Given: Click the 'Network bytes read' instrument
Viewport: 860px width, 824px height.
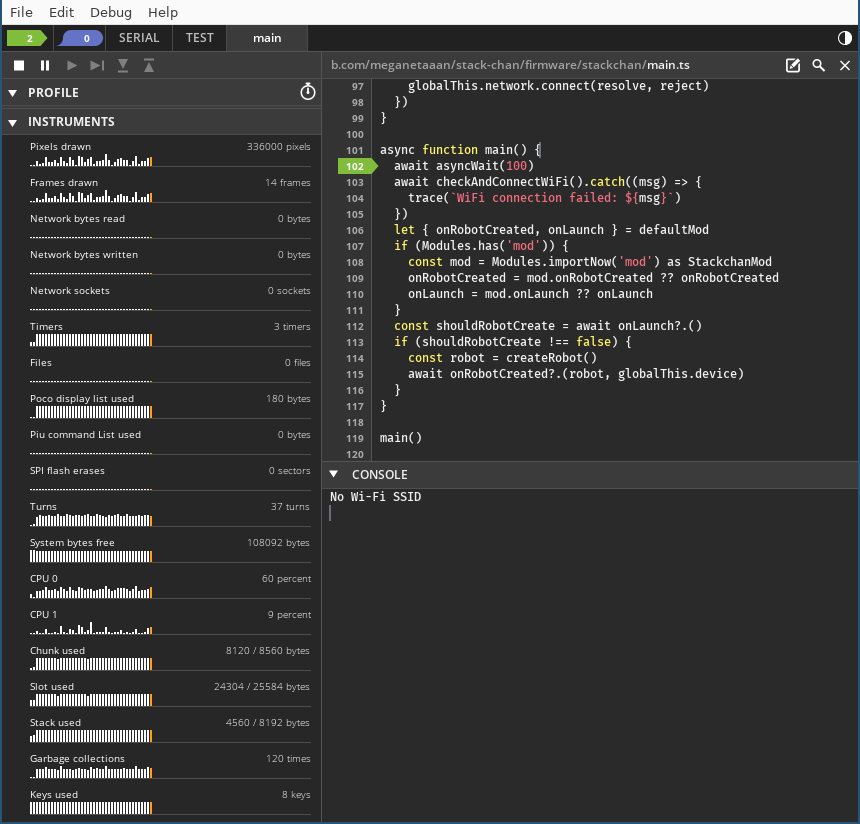Looking at the screenshot, I should click(170, 225).
